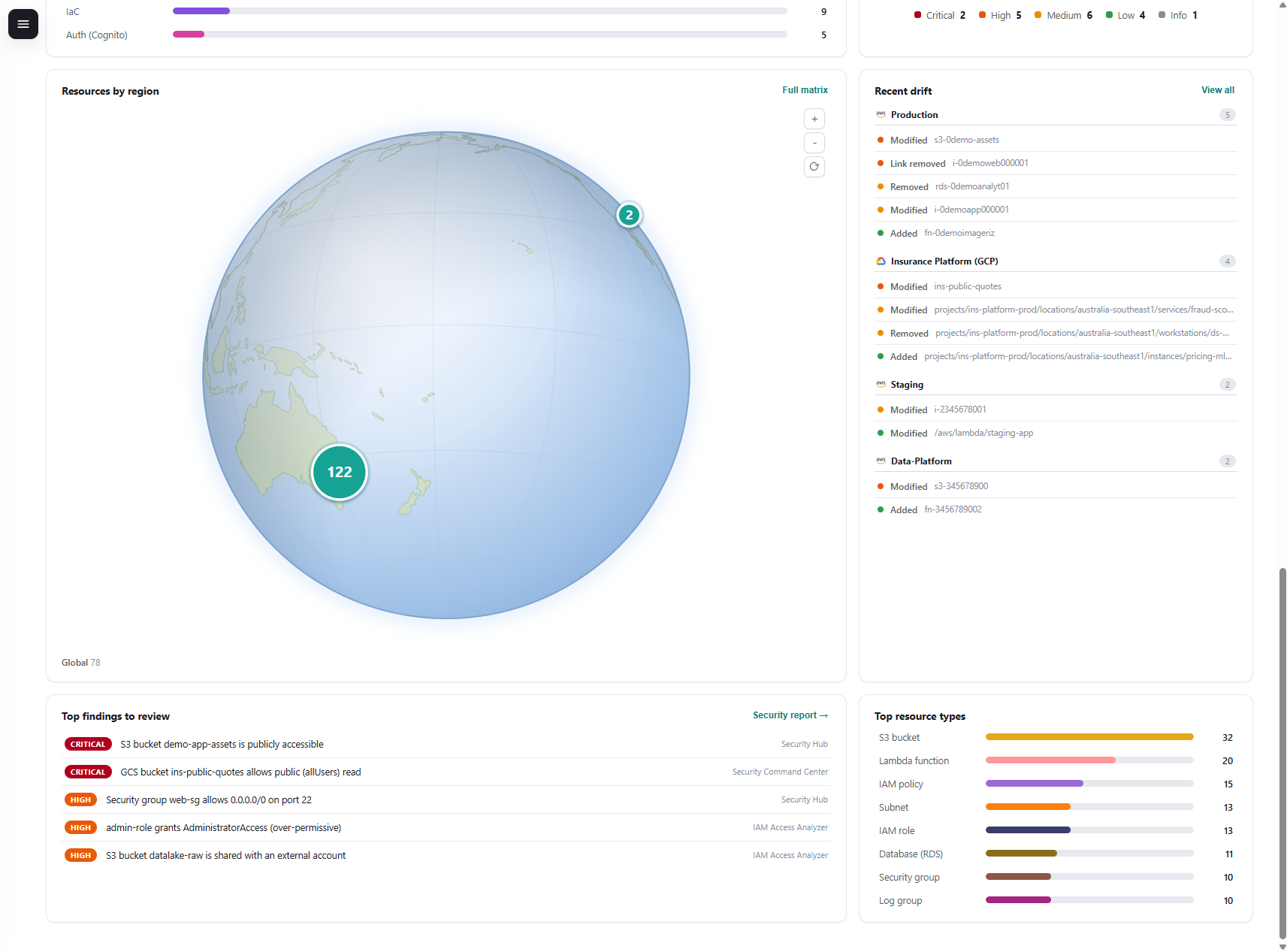This screenshot has height=952, width=1287.
Task: Open modified /aws/lambda/staging-app entry
Action: tap(1056, 434)
